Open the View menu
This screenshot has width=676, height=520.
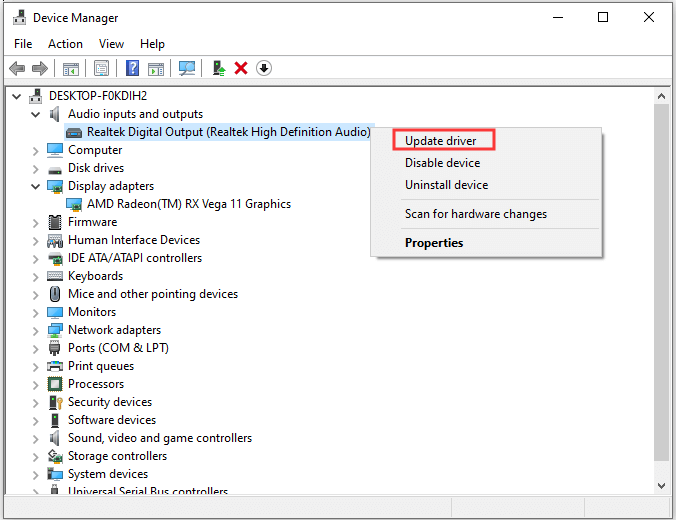point(111,44)
